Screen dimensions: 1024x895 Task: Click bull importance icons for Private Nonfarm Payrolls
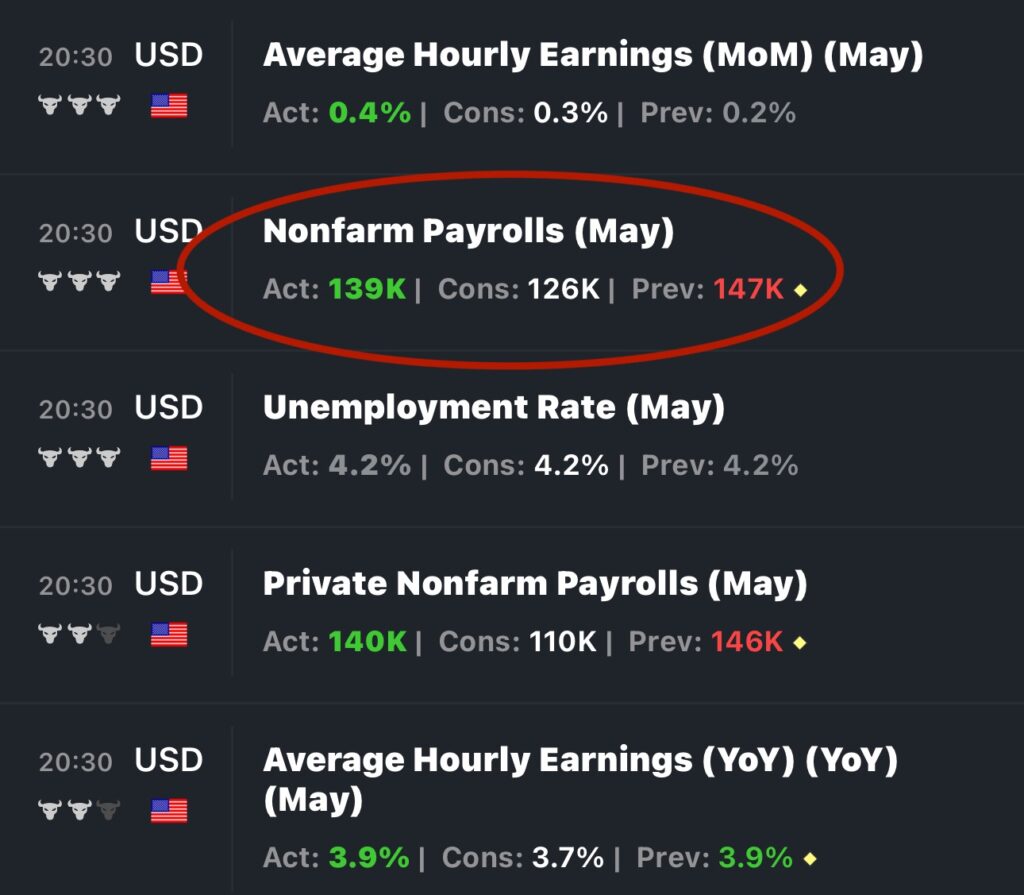click(78, 634)
